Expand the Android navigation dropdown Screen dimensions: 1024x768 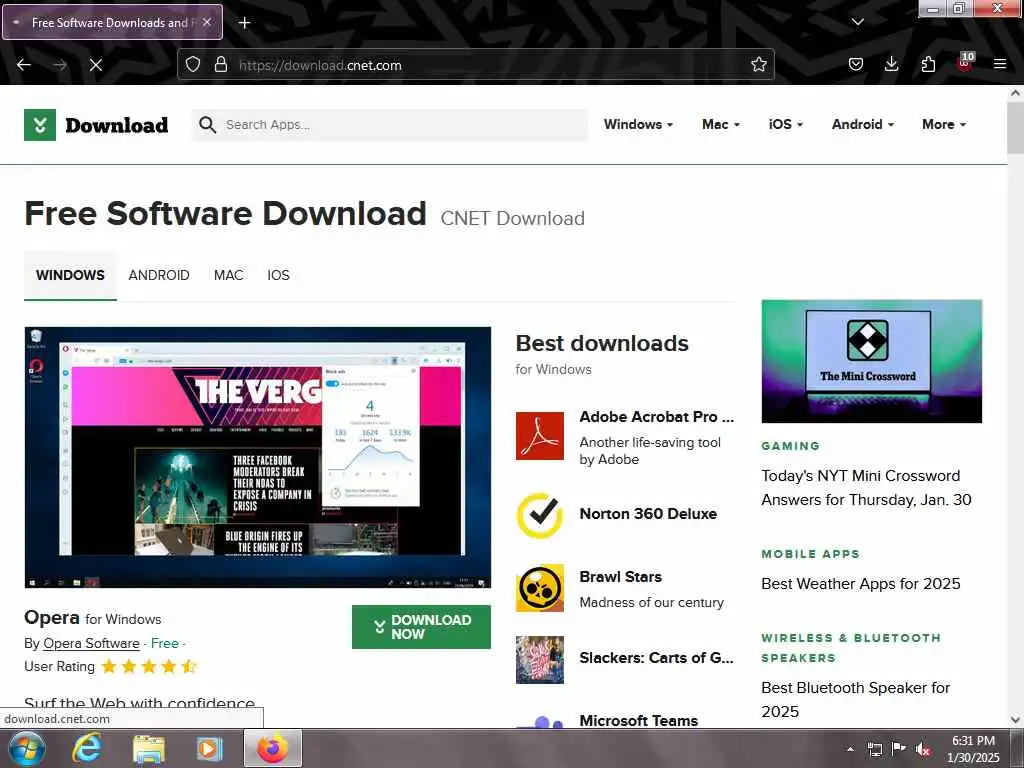[x=863, y=124]
